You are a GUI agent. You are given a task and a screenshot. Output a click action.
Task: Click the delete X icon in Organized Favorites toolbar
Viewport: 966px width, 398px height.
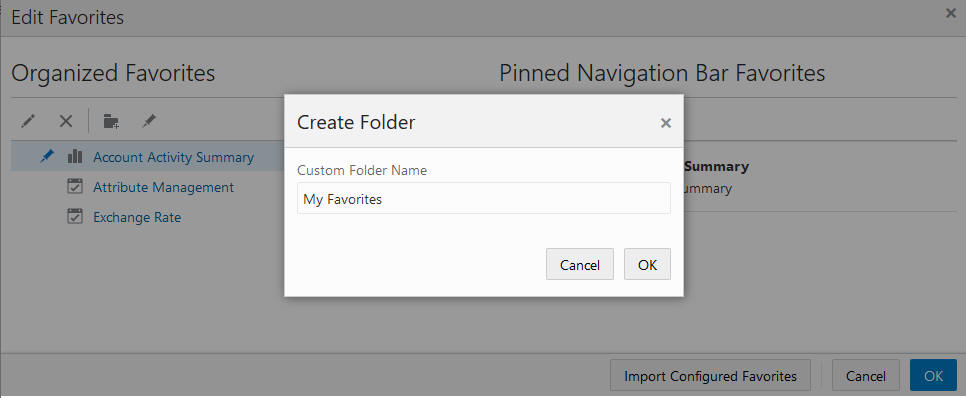pyautogui.click(x=66, y=121)
